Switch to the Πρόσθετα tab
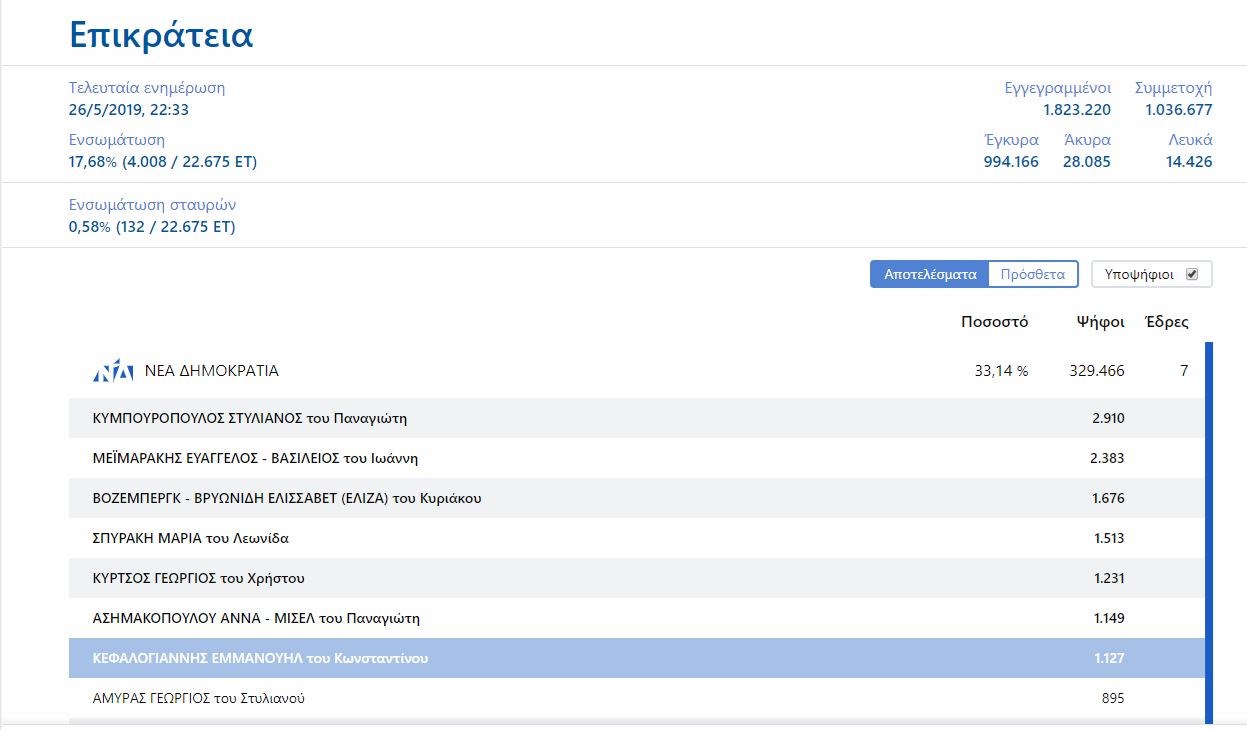The width and height of the screenshot is (1247, 730). tap(1033, 274)
